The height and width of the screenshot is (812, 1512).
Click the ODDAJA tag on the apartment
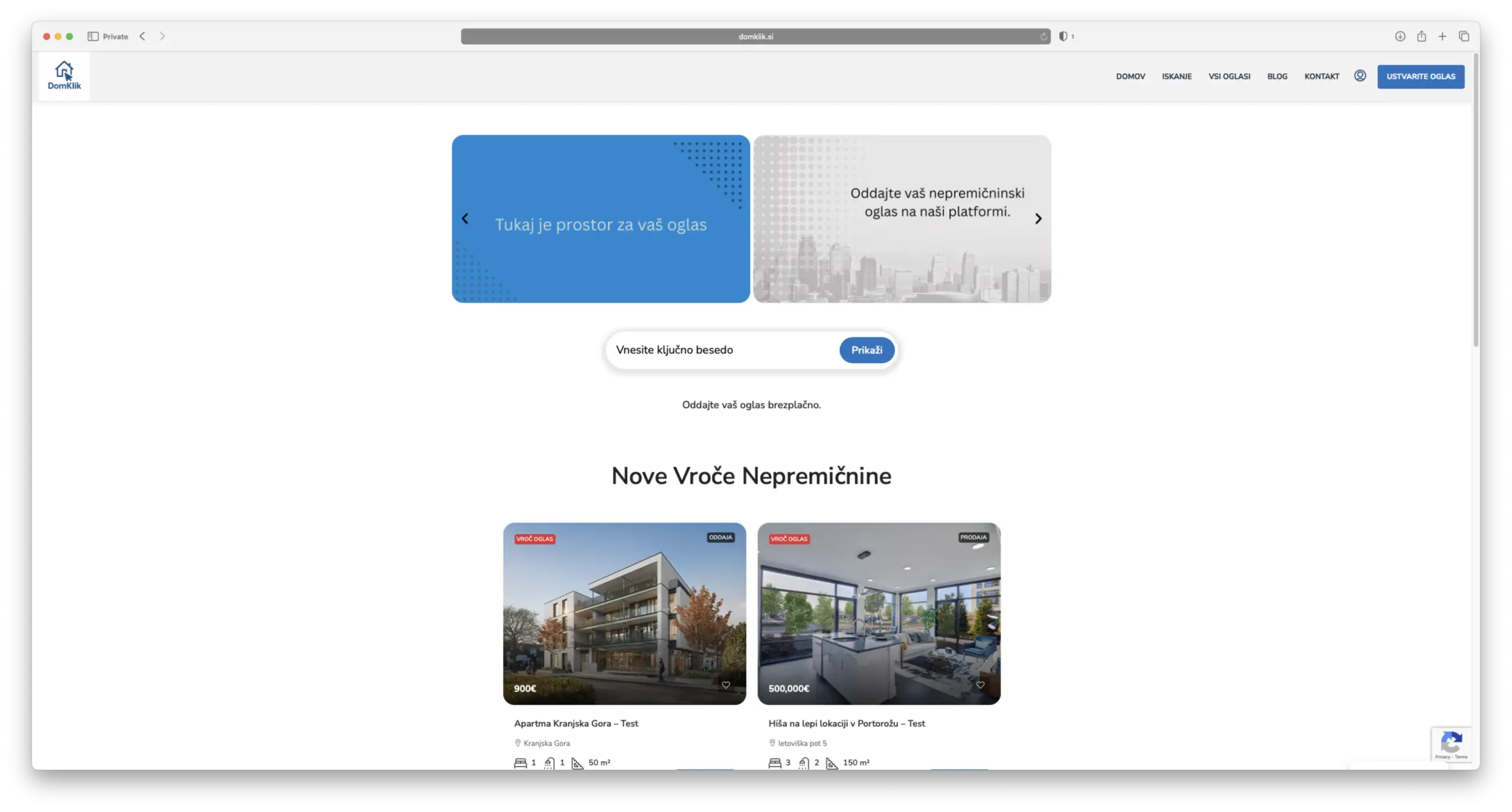(720, 537)
